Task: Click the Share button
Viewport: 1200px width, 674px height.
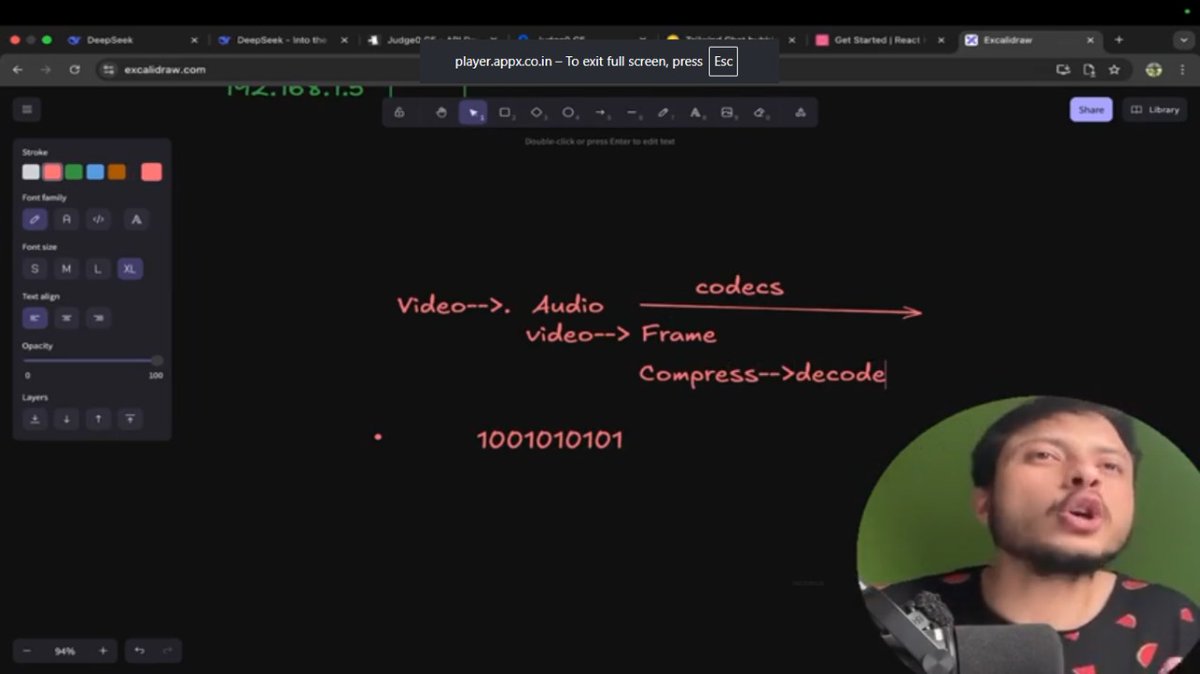Action: tap(1091, 109)
